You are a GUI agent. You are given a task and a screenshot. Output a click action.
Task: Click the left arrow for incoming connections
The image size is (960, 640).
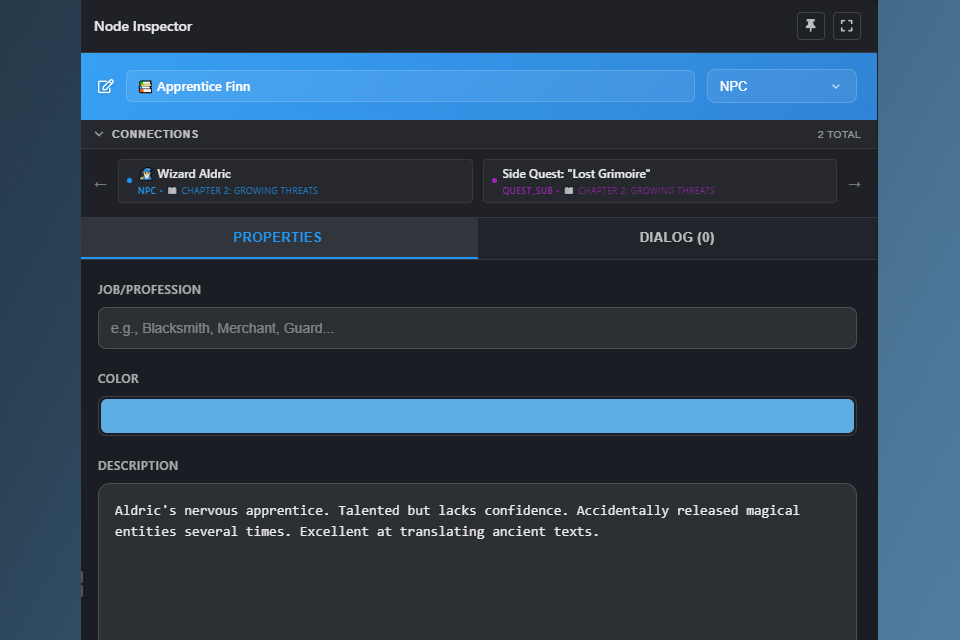(x=100, y=184)
